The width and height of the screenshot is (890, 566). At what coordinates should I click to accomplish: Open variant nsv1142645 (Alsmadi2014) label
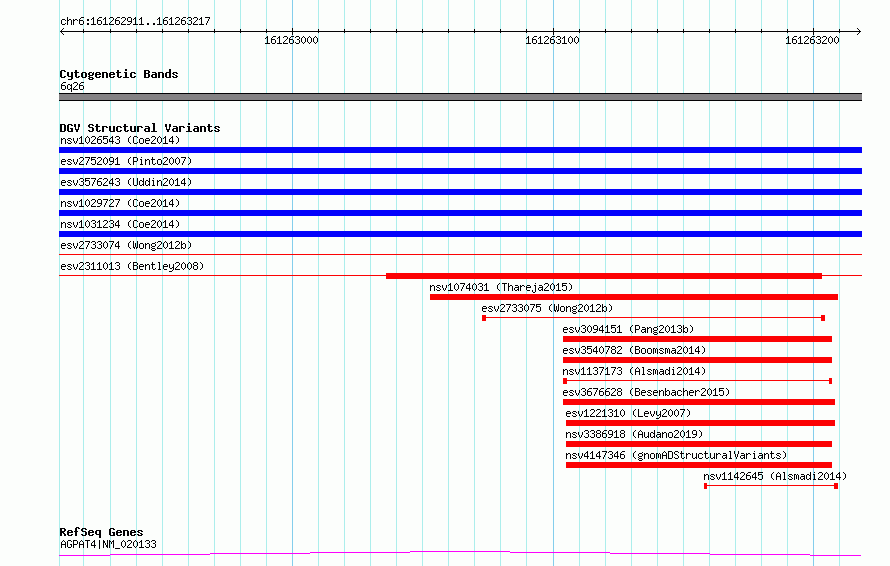tap(775, 476)
